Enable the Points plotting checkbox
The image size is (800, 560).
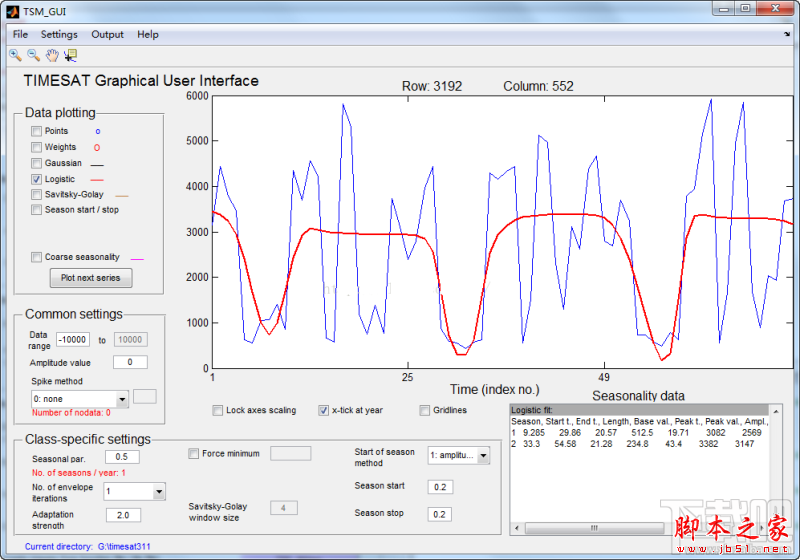coord(37,131)
